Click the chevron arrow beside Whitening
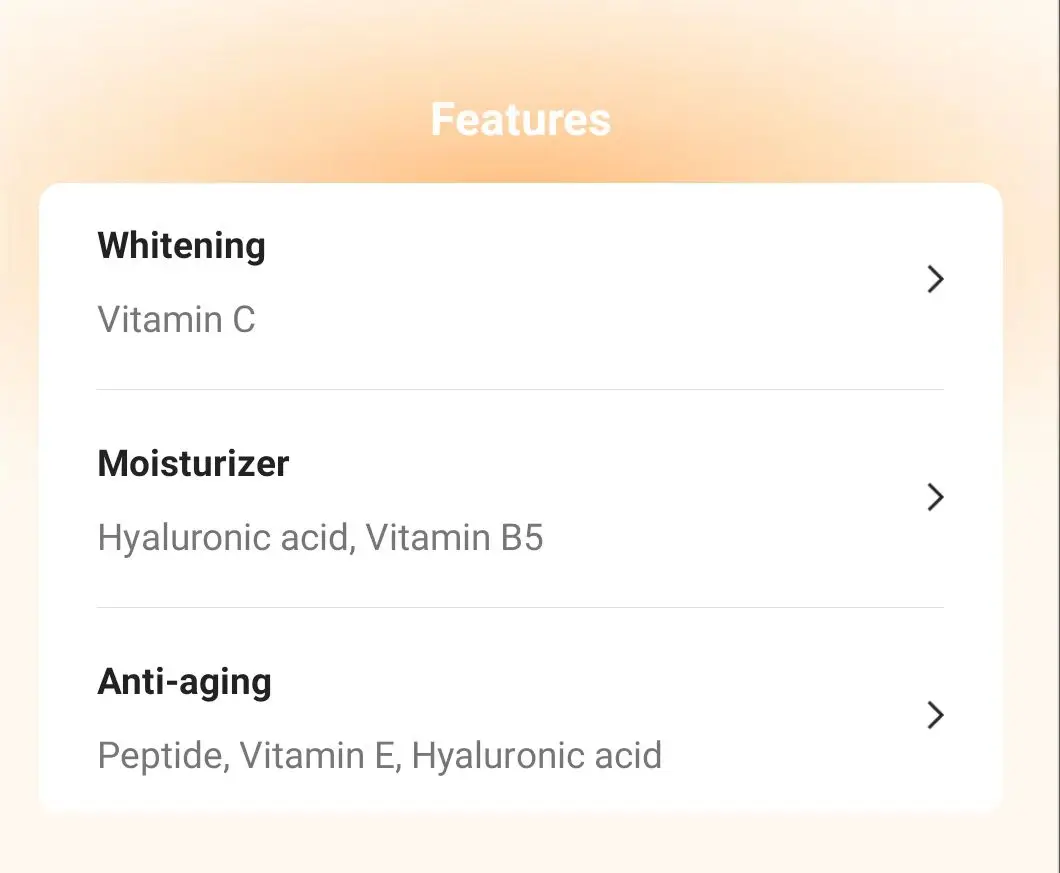Screen dimensions: 1060x873 coord(935,280)
